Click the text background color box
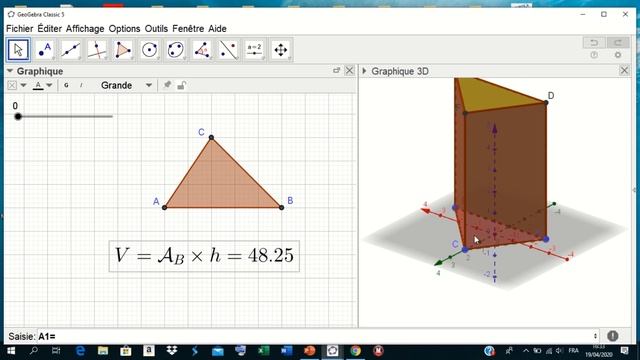 click(x=12, y=85)
